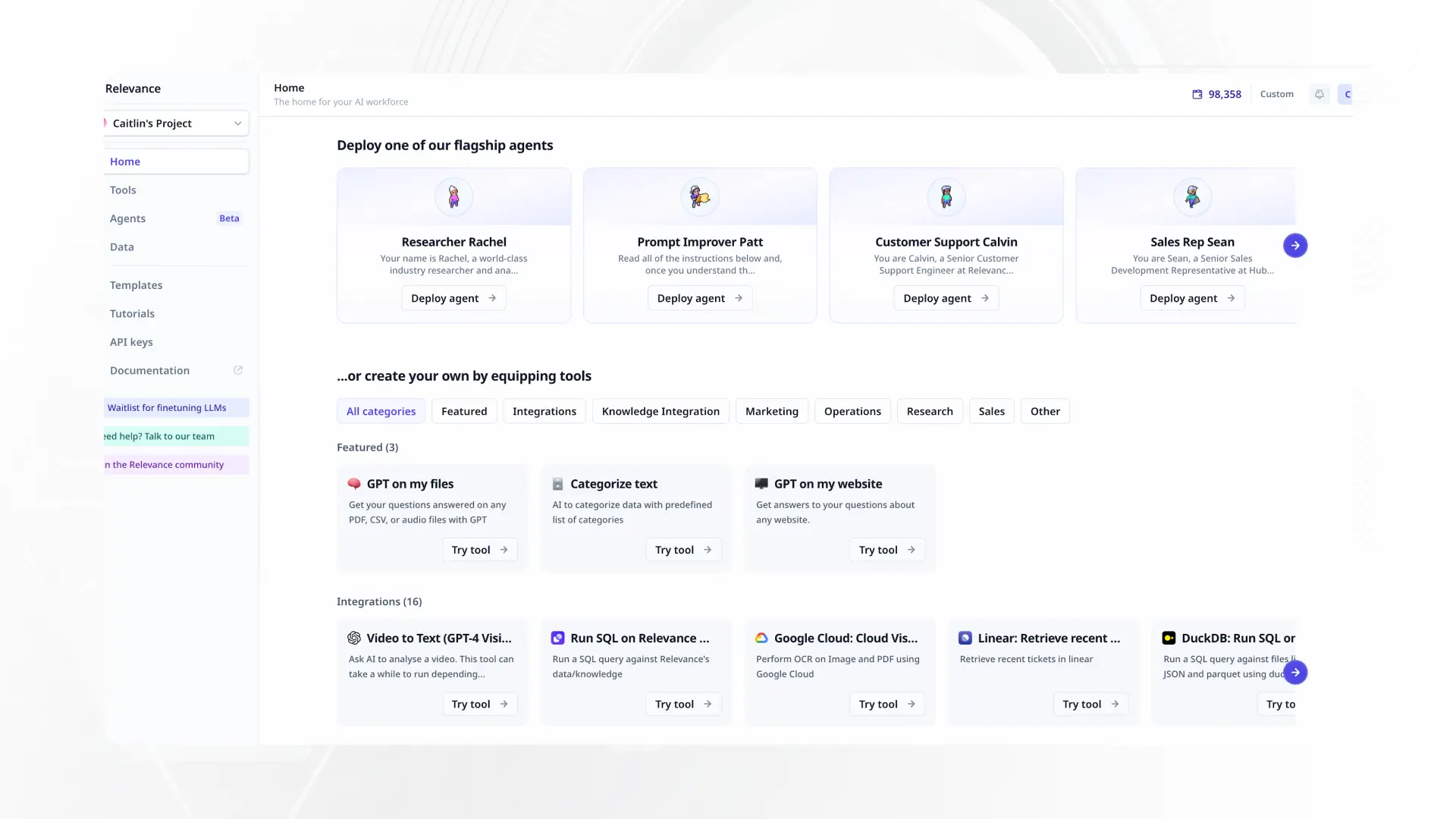This screenshot has width=1456, height=819.
Task: Go to API keys in the sidebar
Action: pos(131,342)
